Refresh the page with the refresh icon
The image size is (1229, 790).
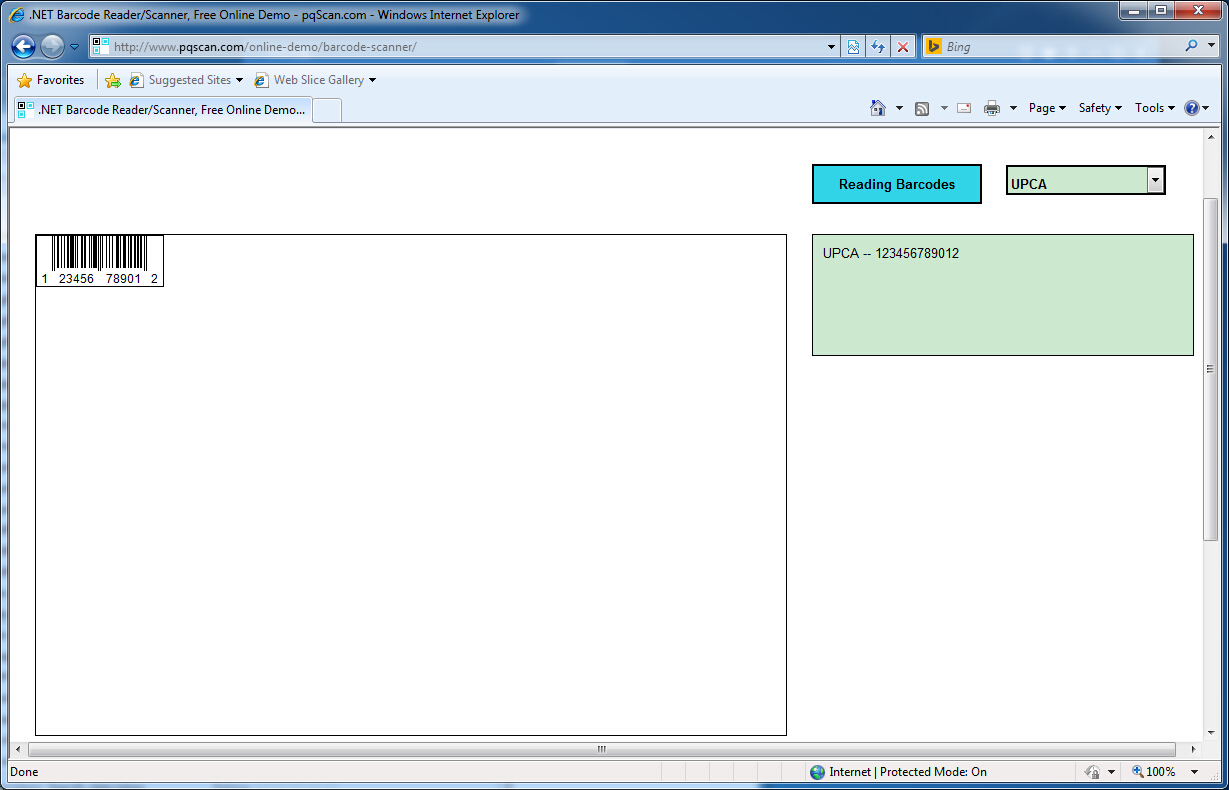(878, 47)
